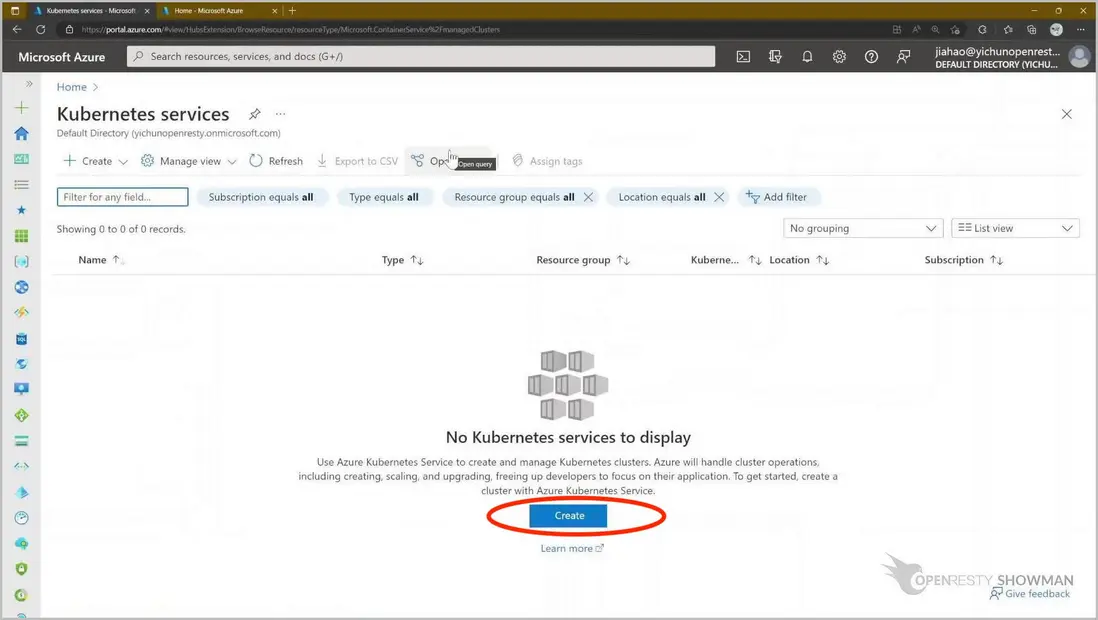
Task: Open Azure Active Directory pyramid icon
Action: coord(22,492)
